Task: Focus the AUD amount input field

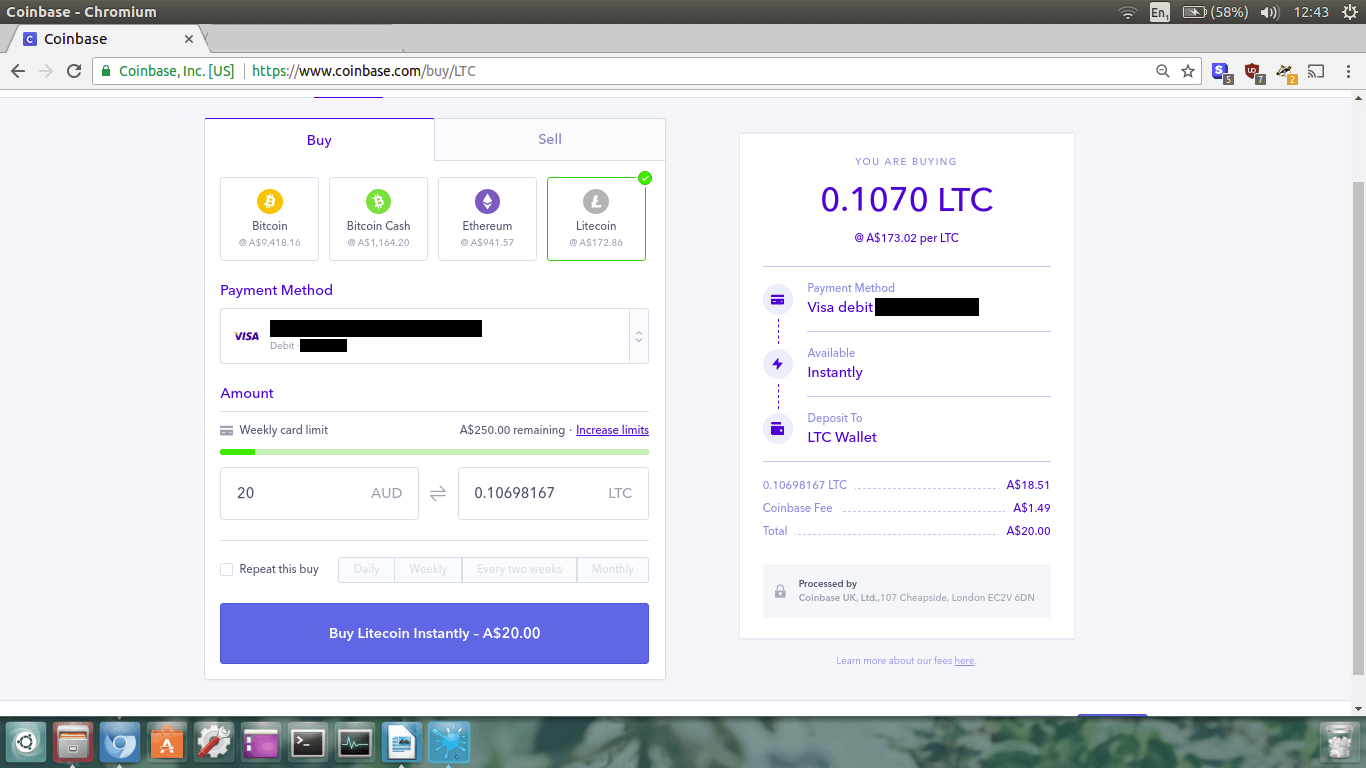Action: point(319,493)
